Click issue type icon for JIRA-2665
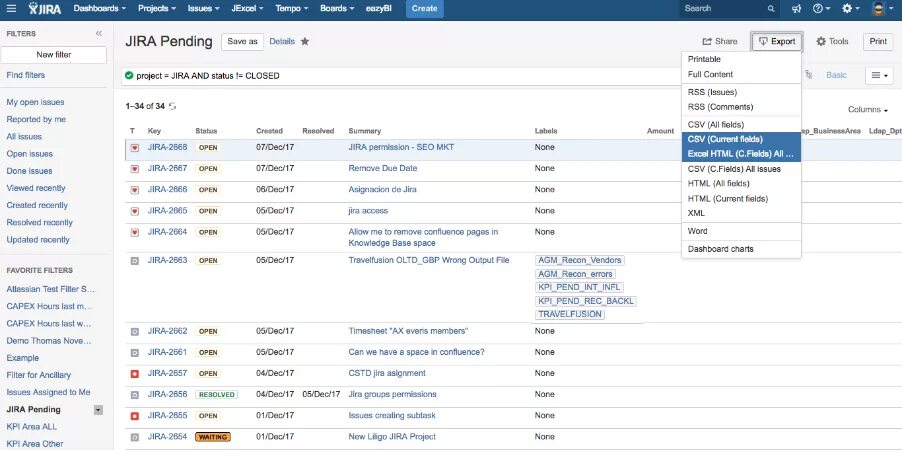 [135, 212]
